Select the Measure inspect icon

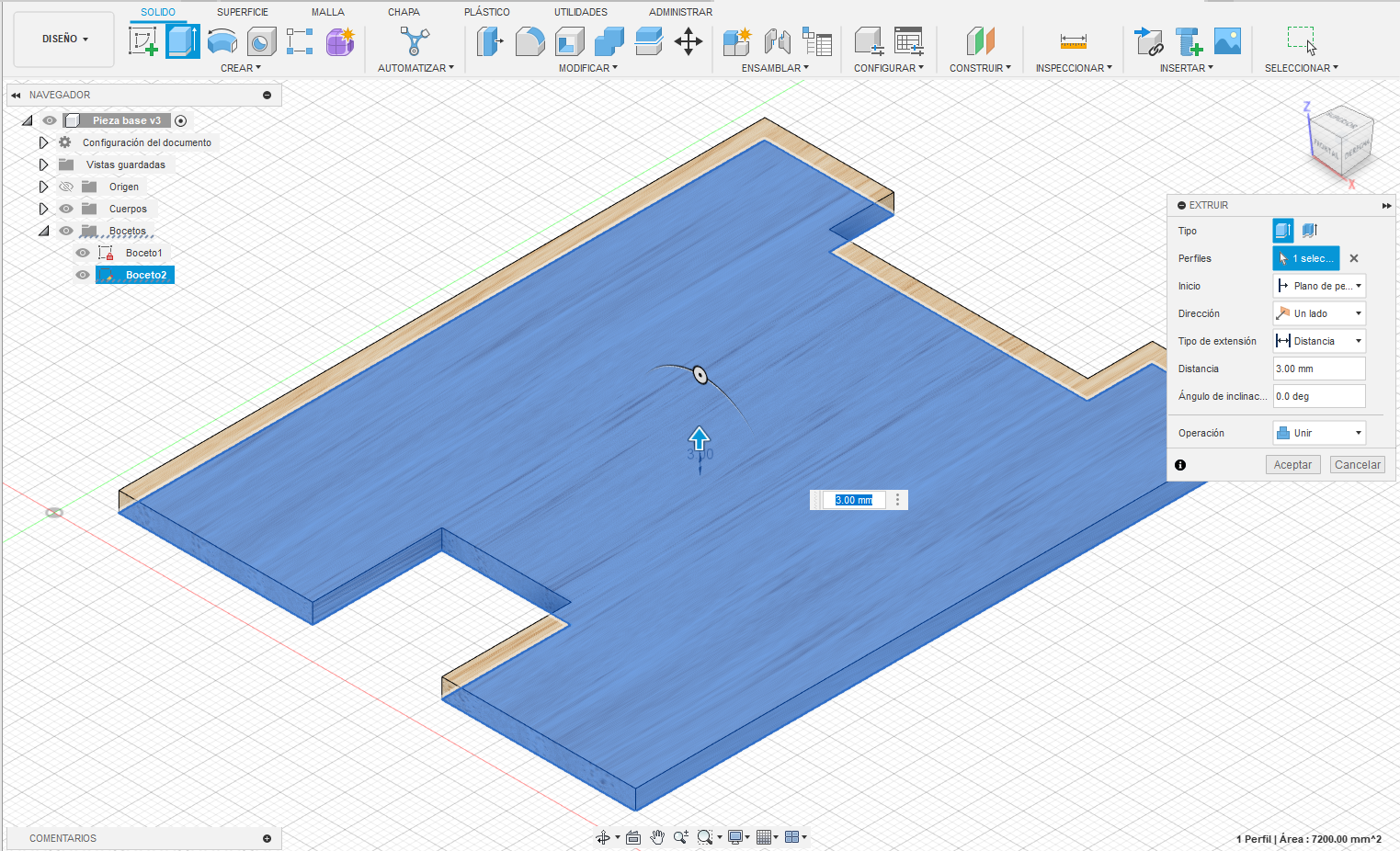[x=1074, y=41]
